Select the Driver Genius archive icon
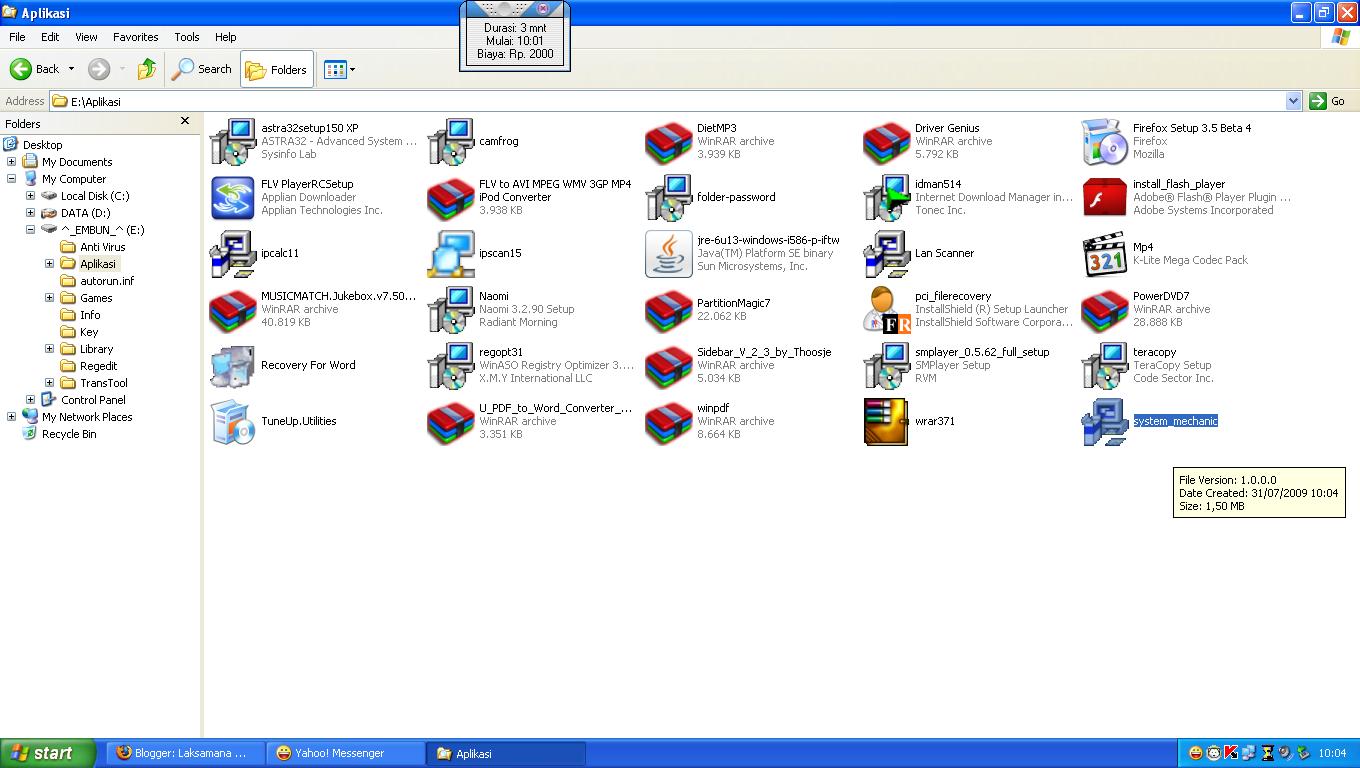1360x768 pixels. (887, 141)
